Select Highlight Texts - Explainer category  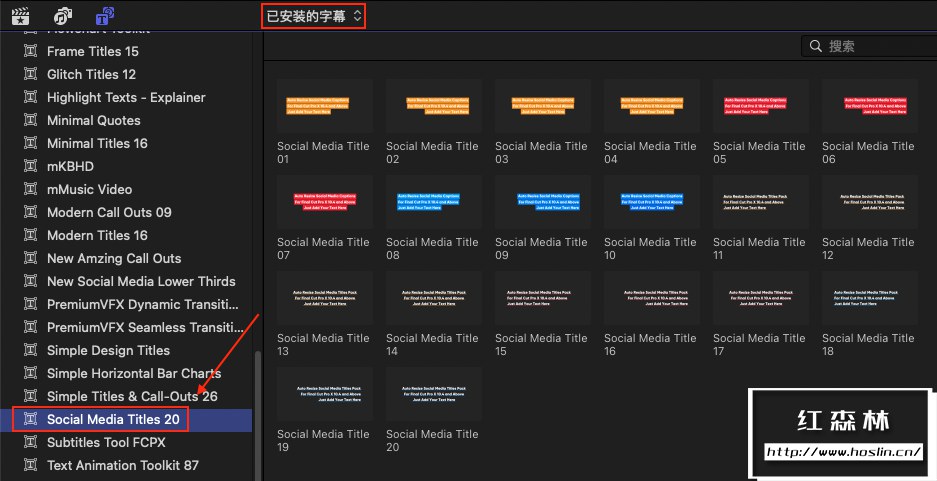126,97
